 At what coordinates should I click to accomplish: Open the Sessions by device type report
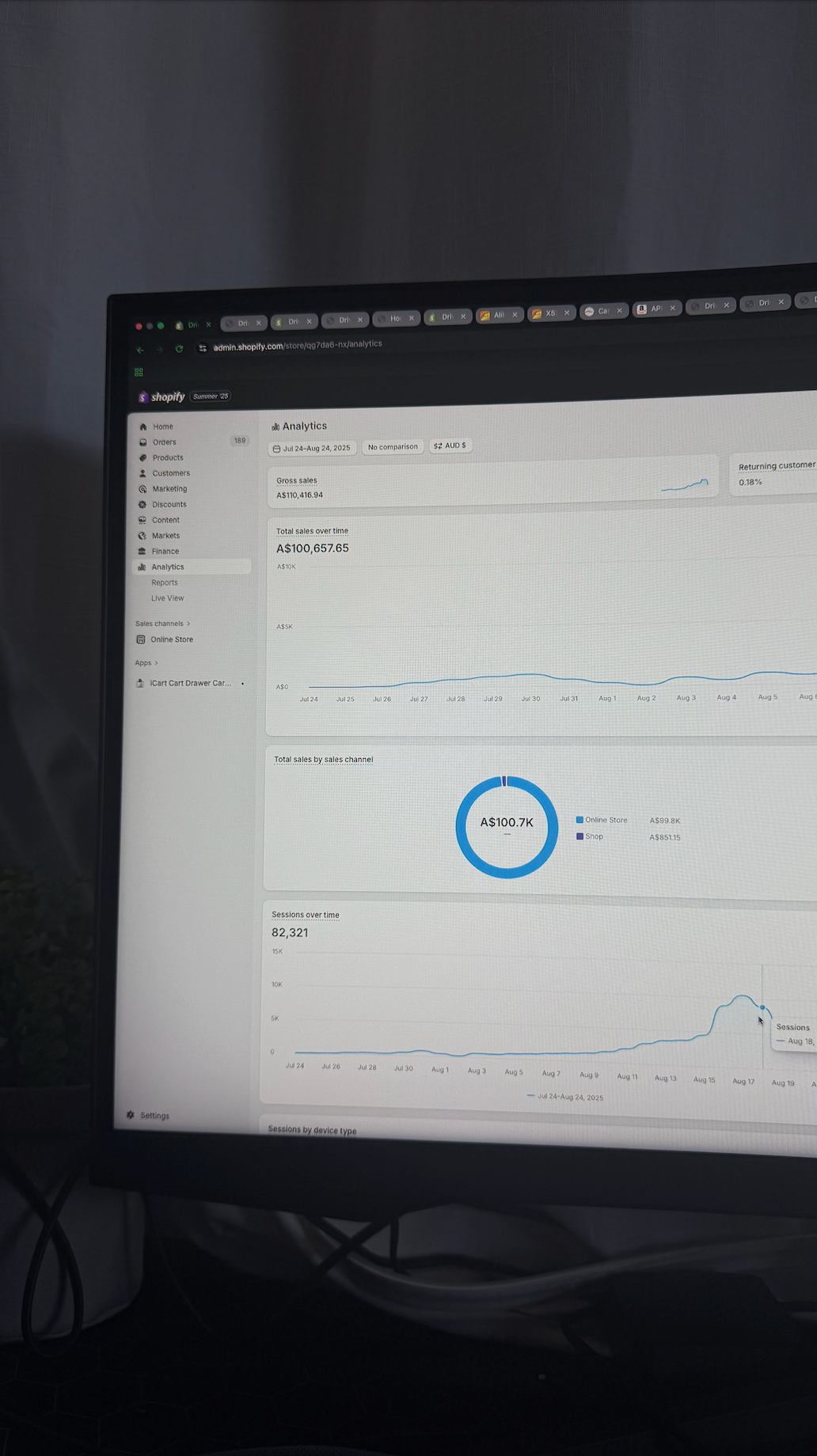point(312,1130)
